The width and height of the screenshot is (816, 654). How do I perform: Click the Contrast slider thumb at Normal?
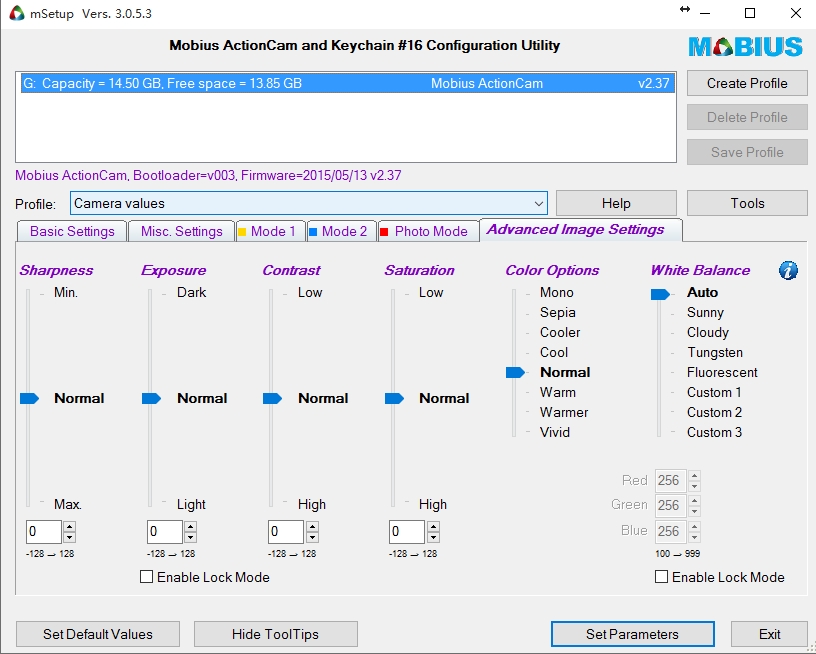click(x=272, y=399)
